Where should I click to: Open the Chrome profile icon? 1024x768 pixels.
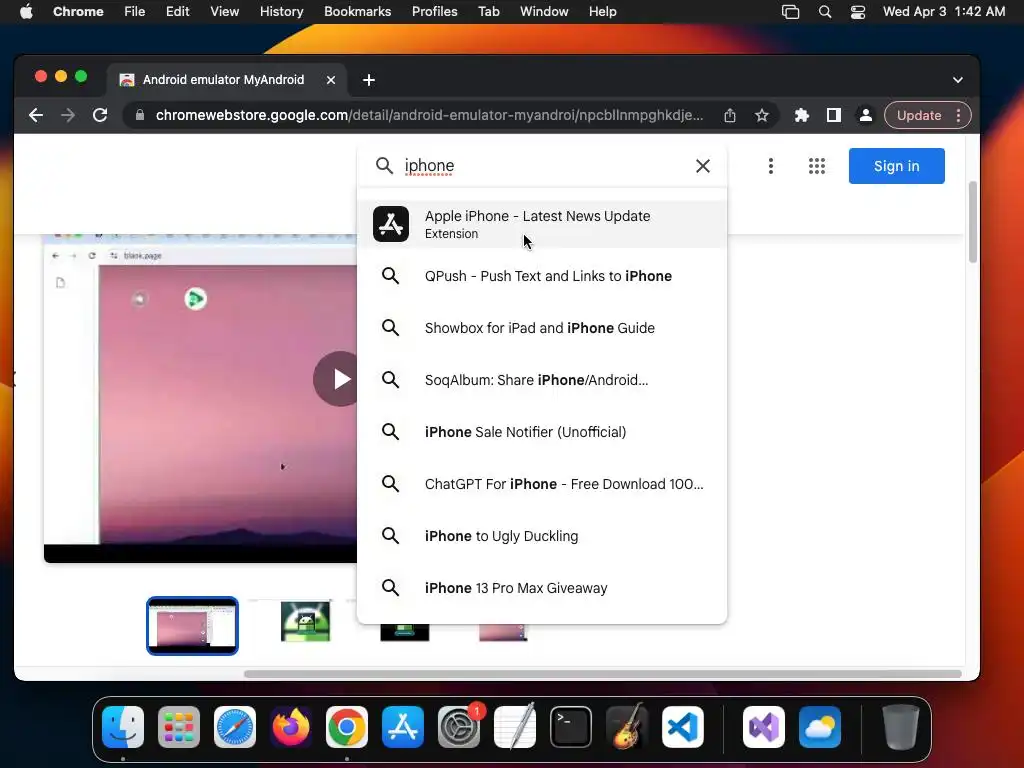(x=865, y=116)
